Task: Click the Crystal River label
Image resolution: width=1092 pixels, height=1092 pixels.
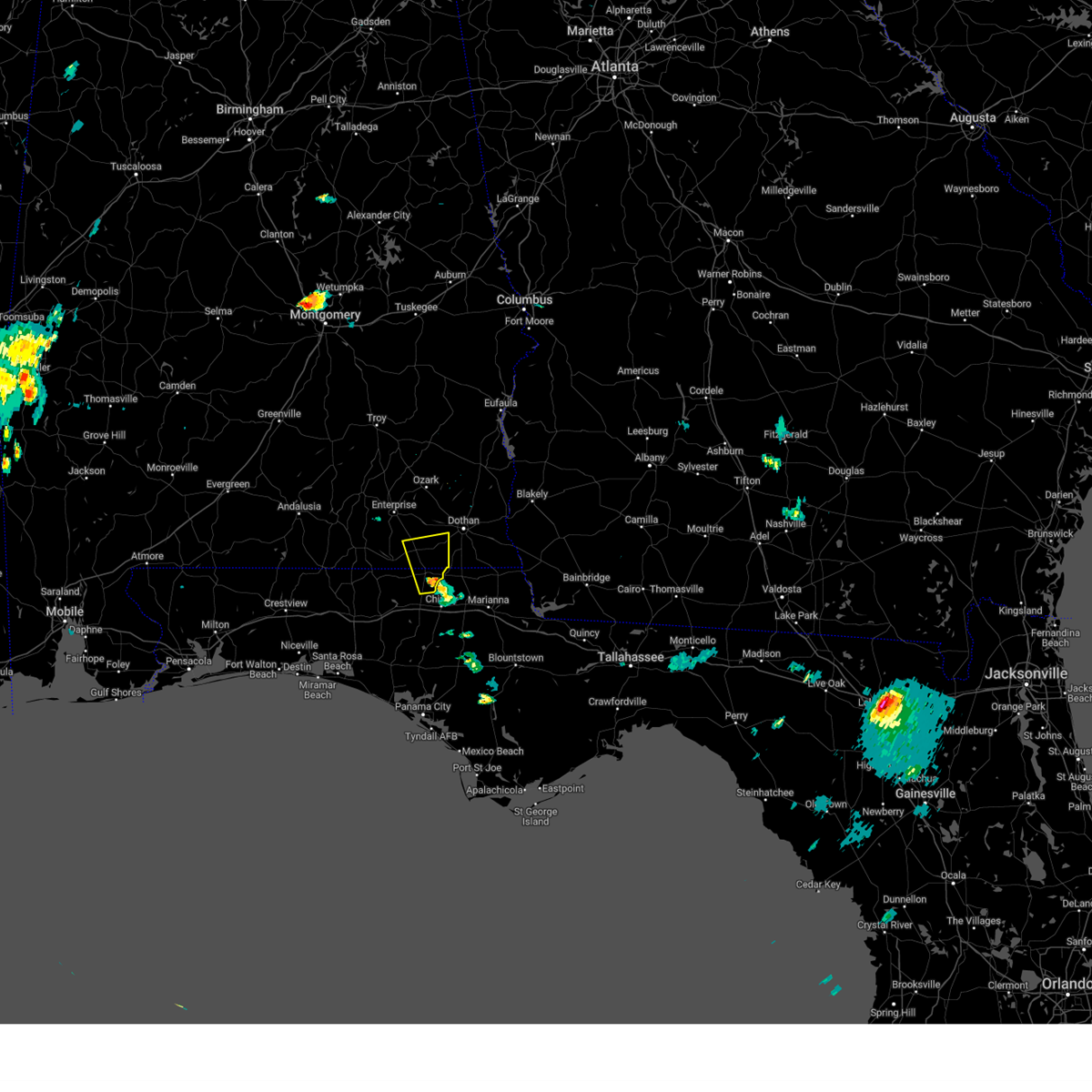Action: (x=885, y=925)
